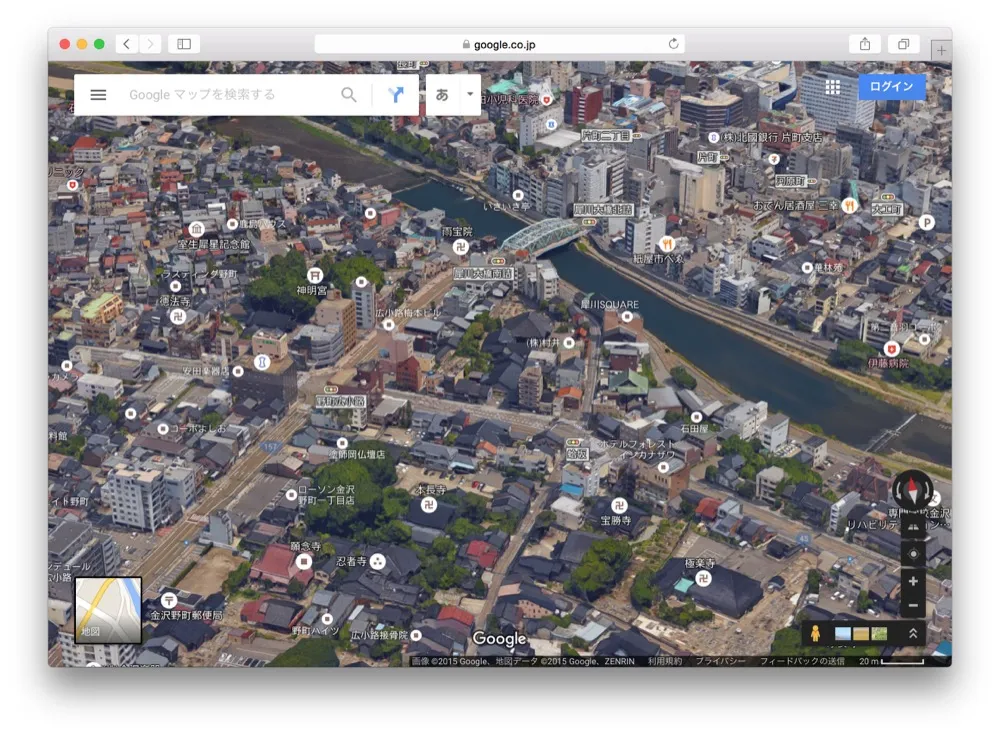Open the フィードバックの送信 feedback link
1000x736 pixels.
802,661
